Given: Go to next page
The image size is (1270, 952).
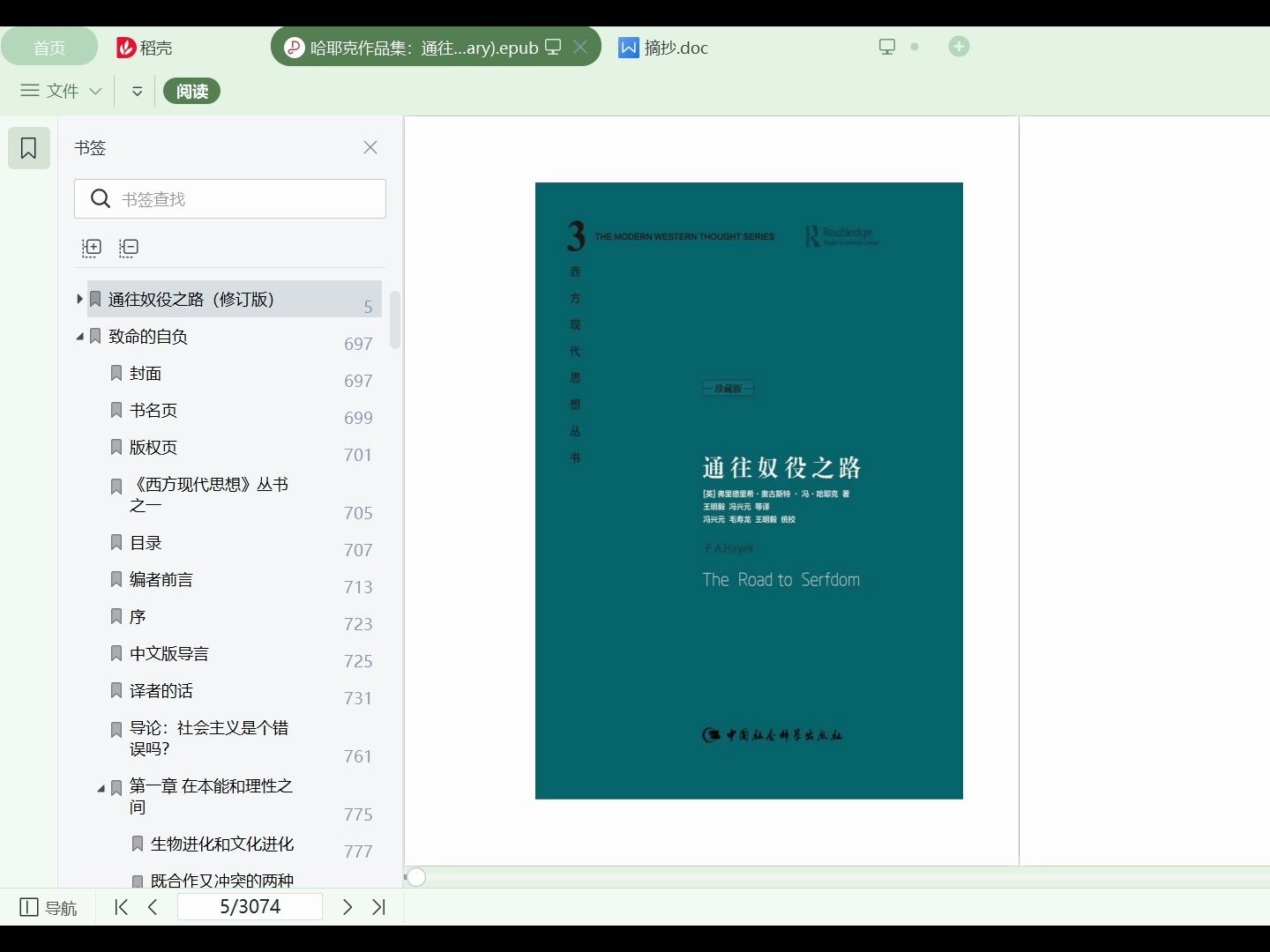Looking at the screenshot, I should tap(347, 907).
